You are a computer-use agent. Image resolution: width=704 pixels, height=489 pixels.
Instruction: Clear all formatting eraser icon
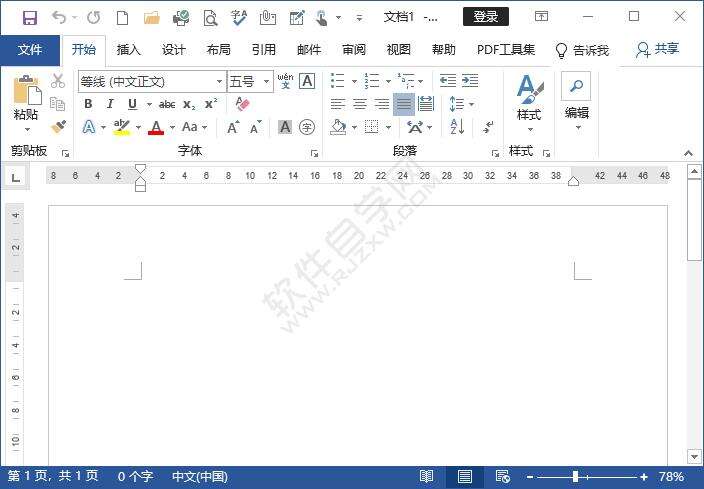(x=242, y=104)
